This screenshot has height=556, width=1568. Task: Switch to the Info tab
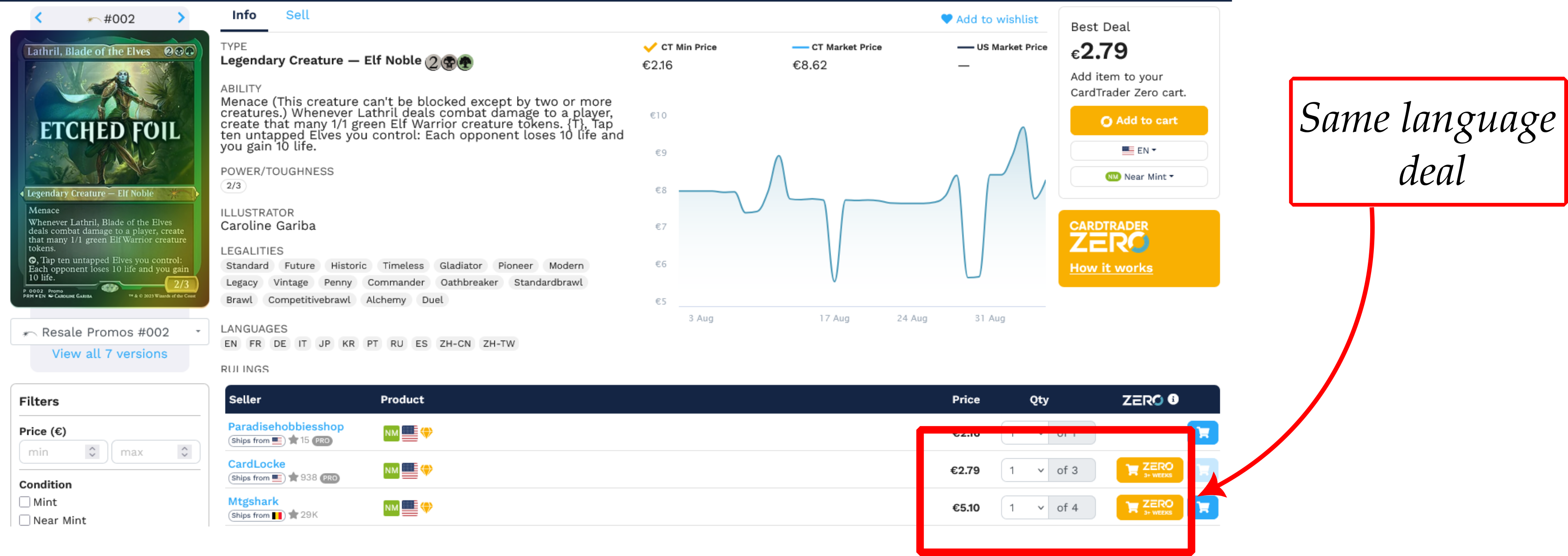[x=244, y=15]
